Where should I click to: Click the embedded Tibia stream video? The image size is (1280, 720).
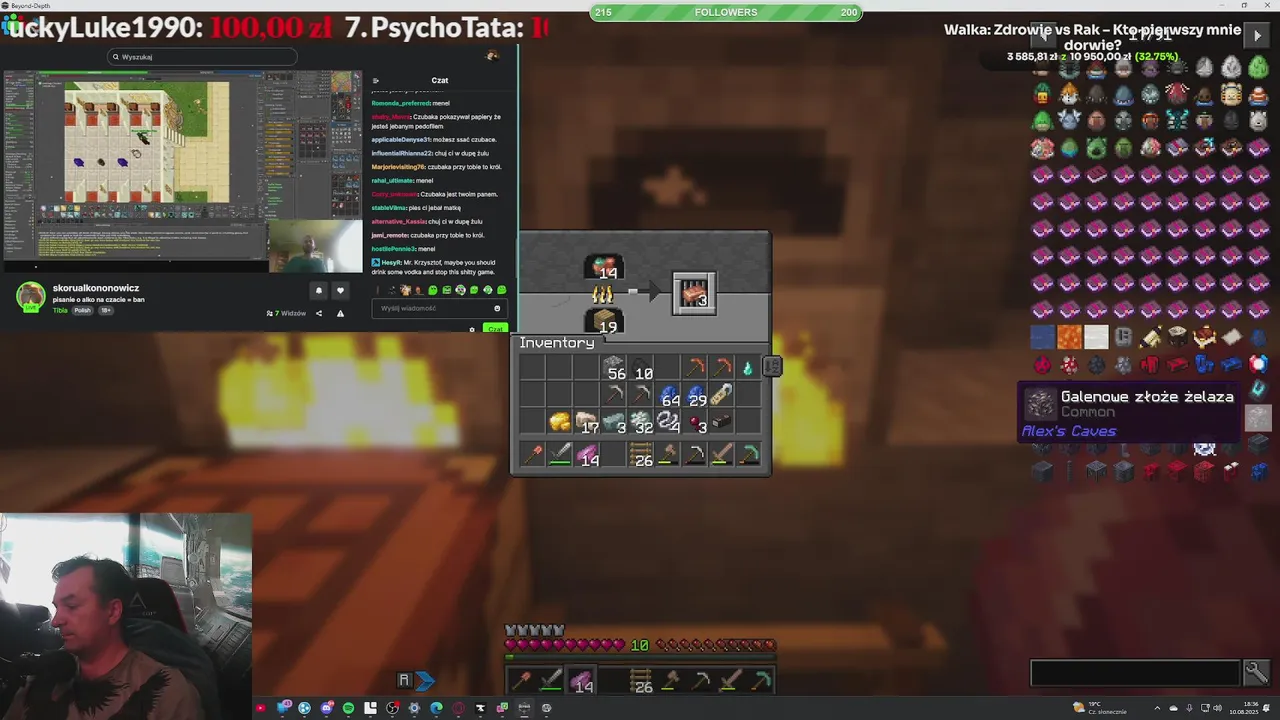coord(183,171)
